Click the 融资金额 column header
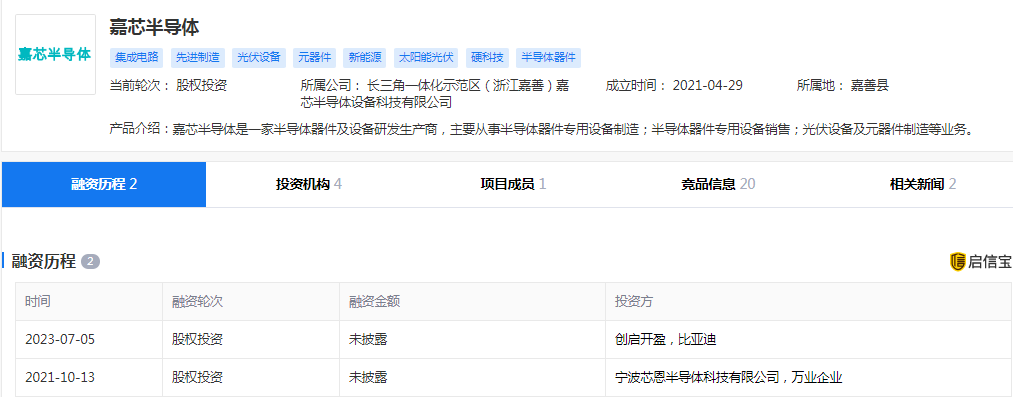Image resolution: width=1013 pixels, height=397 pixels. point(375,301)
